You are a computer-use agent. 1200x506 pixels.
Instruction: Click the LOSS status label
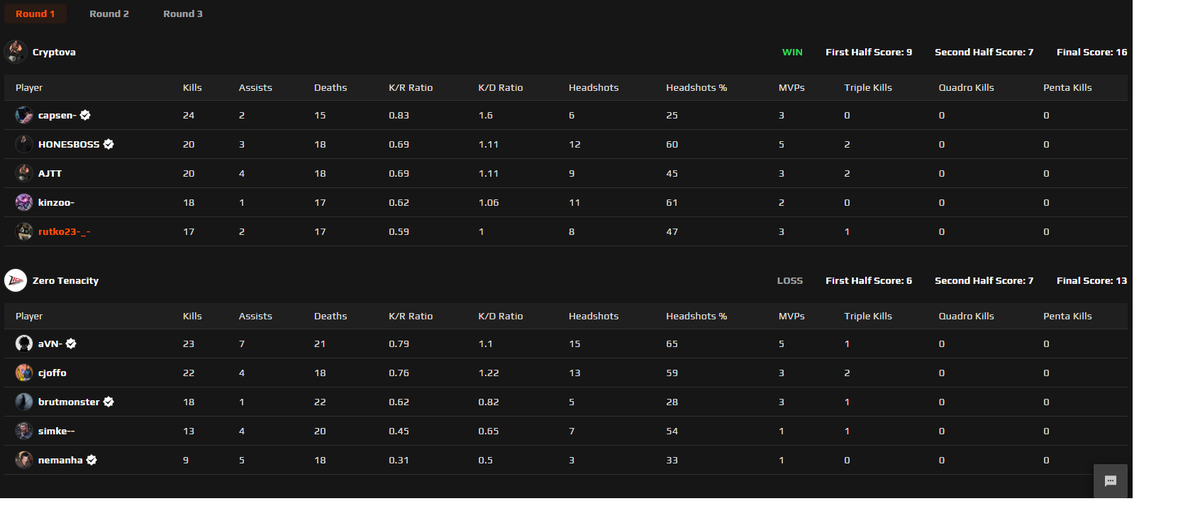click(x=790, y=281)
